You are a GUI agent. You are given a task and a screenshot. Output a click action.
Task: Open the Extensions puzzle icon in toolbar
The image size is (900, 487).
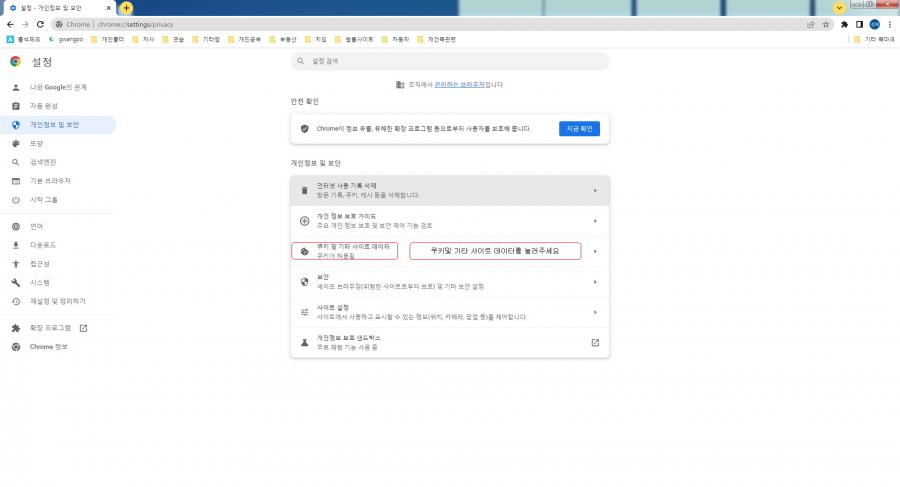pyautogui.click(x=845, y=24)
